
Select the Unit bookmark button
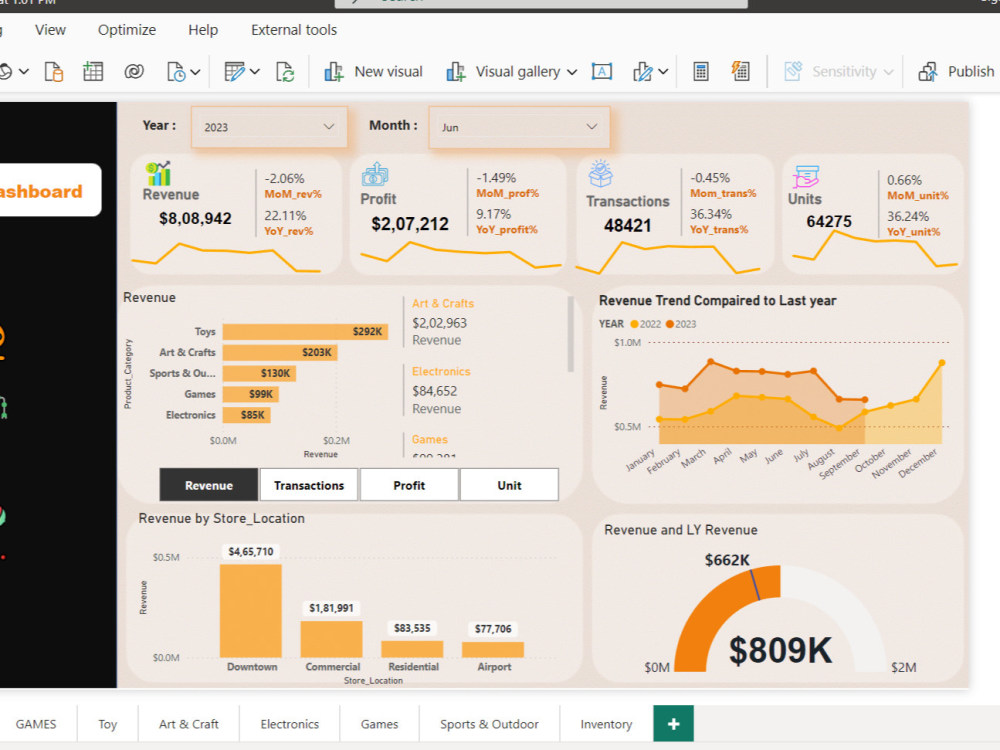pyautogui.click(x=509, y=485)
